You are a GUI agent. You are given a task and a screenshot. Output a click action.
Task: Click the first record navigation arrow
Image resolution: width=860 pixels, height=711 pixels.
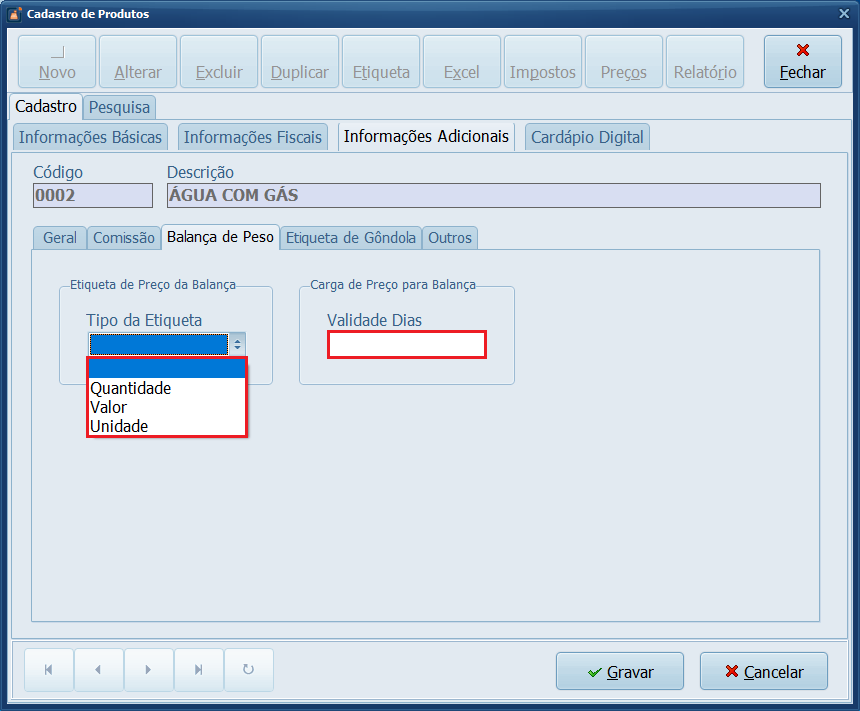(x=48, y=670)
